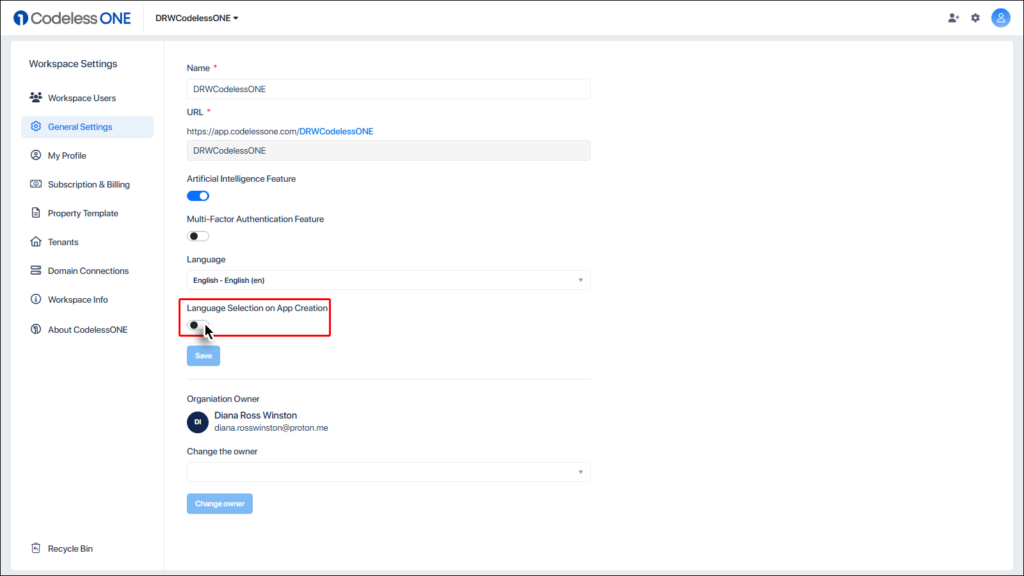Screen dimensions: 1024x576
Task: Enable the Multi-Factor Authentication Feature toggle
Action: coord(198,236)
